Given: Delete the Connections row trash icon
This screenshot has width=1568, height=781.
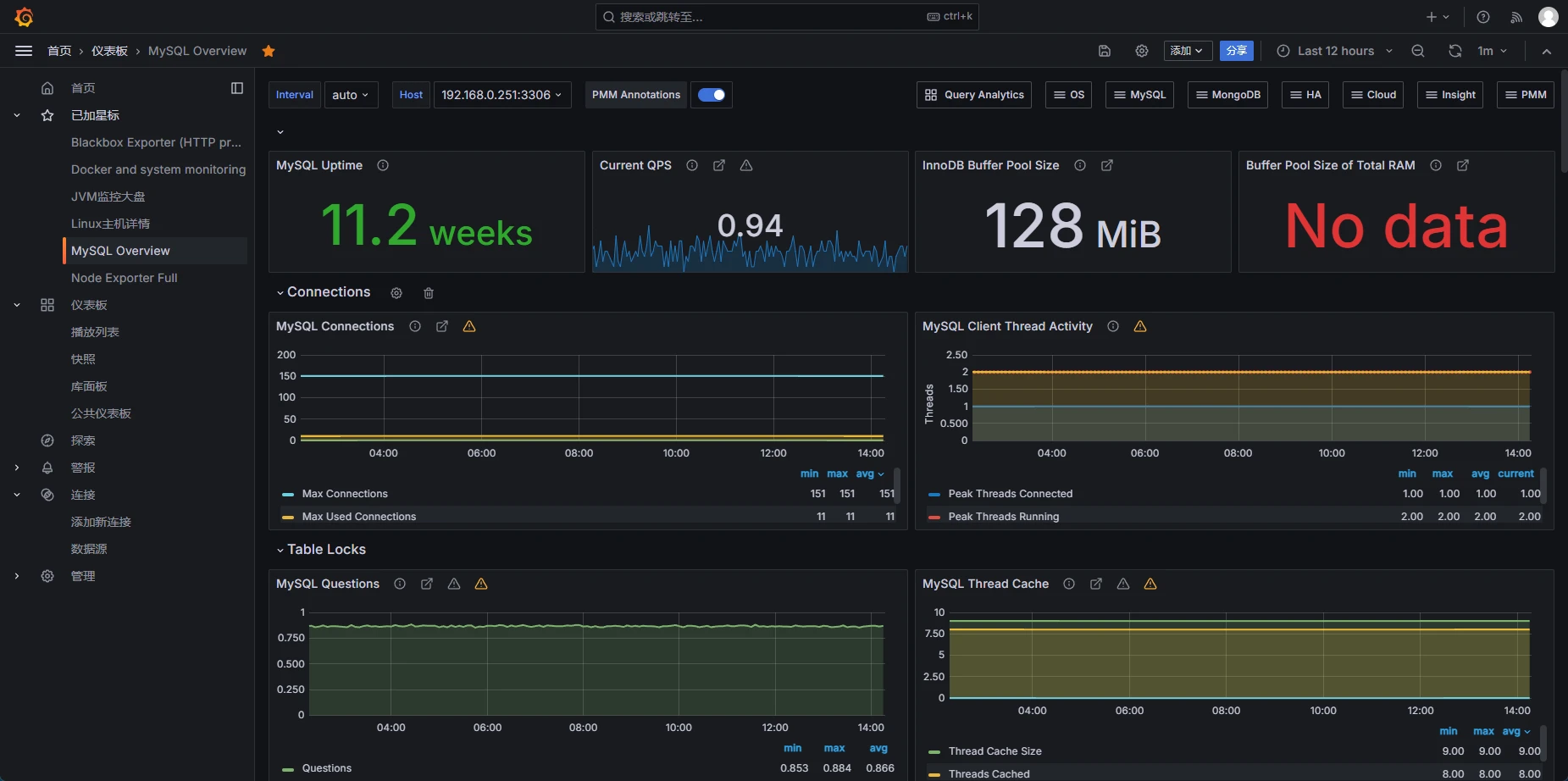Looking at the screenshot, I should pyautogui.click(x=429, y=293).
